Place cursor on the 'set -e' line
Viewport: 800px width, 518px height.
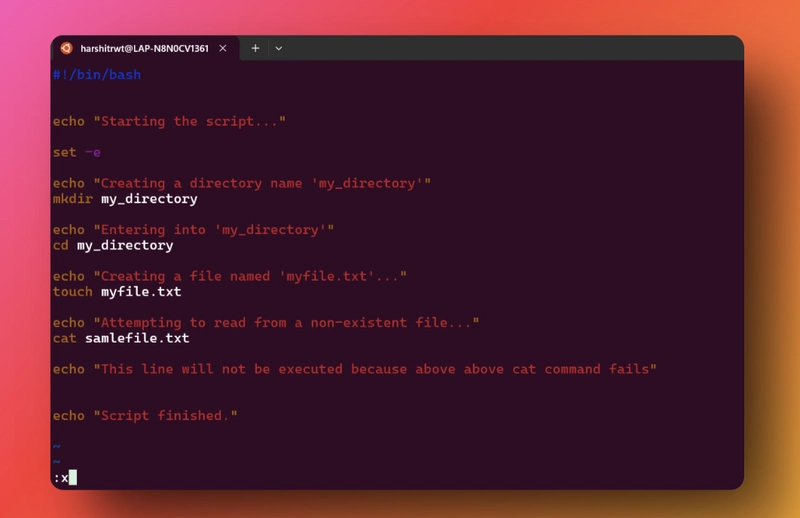pyautogui.click(x=77, y=152)
